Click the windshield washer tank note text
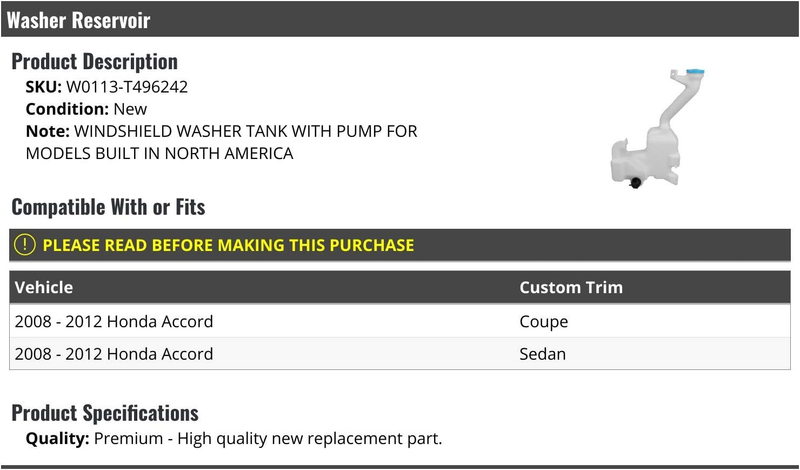The width and height of the screenshot is (800, 470). (221, 142)
